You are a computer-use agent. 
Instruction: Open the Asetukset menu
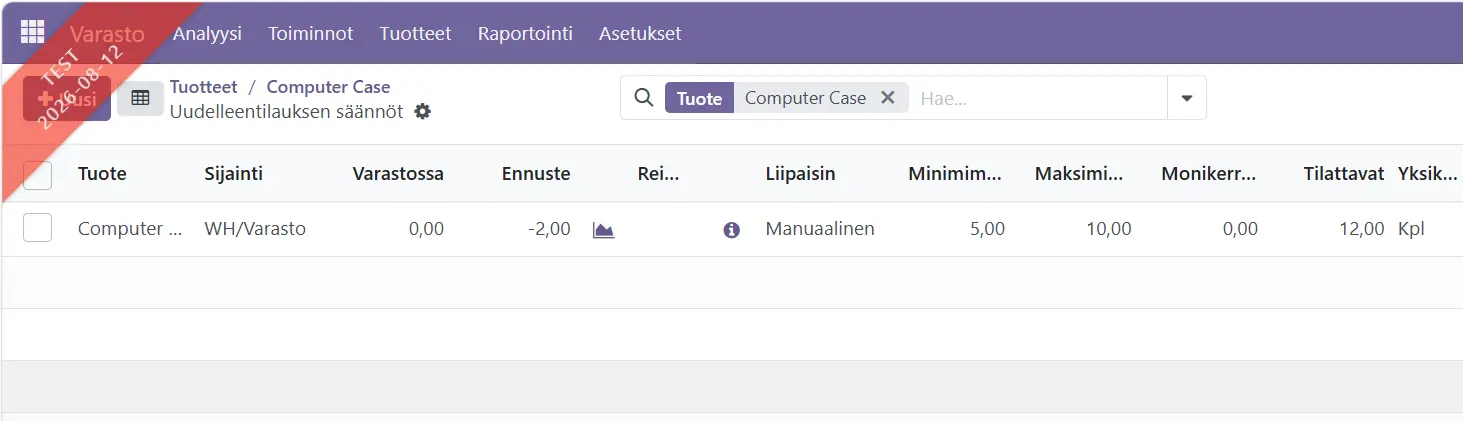pyautogui.click(x=640, y=33)
